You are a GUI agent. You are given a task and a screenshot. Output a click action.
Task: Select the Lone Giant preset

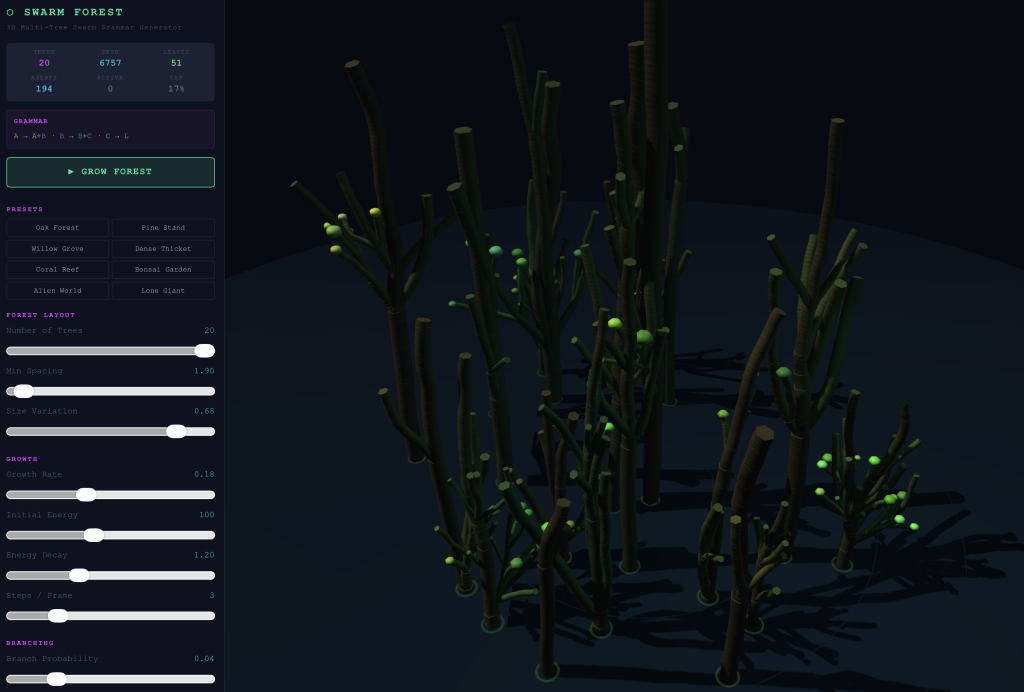(x=163, y=291)
